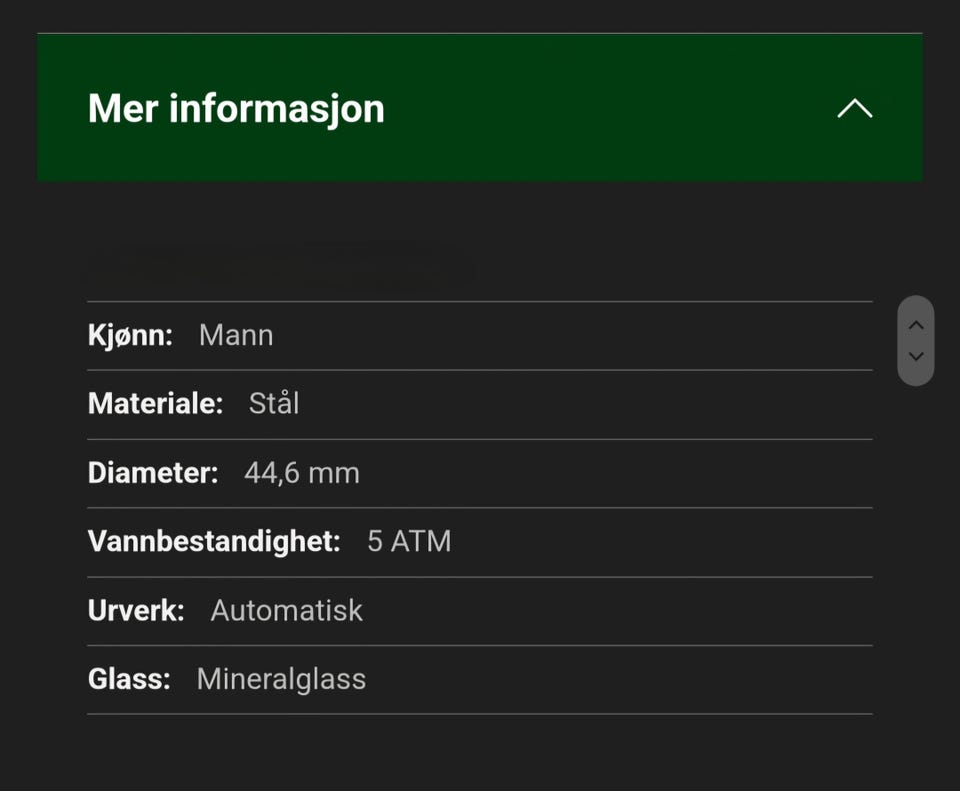Select the Mann value text
Screen dimensions: 960x791
click(236, 336)
